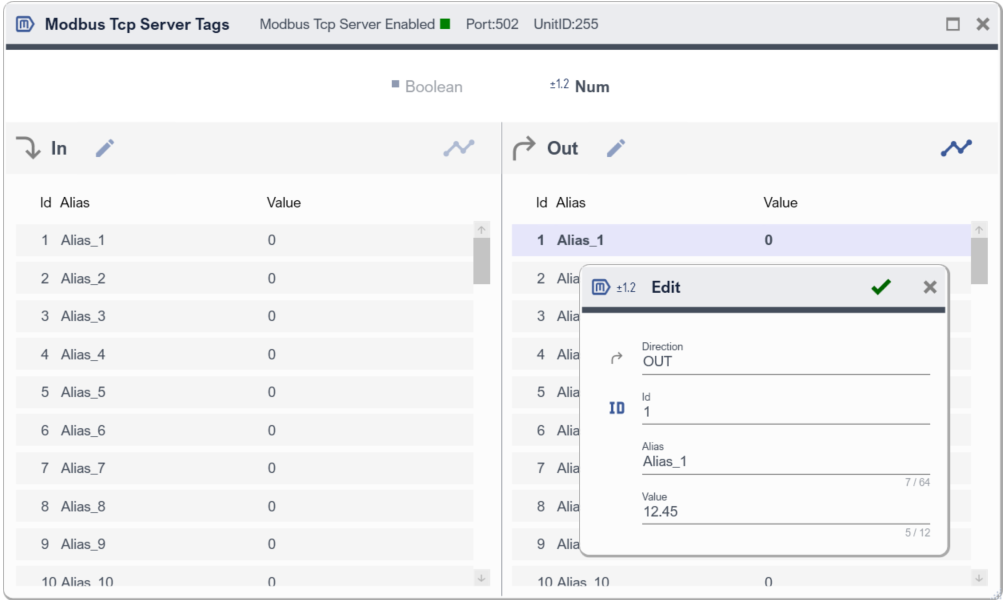Switch to the Boolean tag type tab
1007x602 pixels.
point(427,87)
